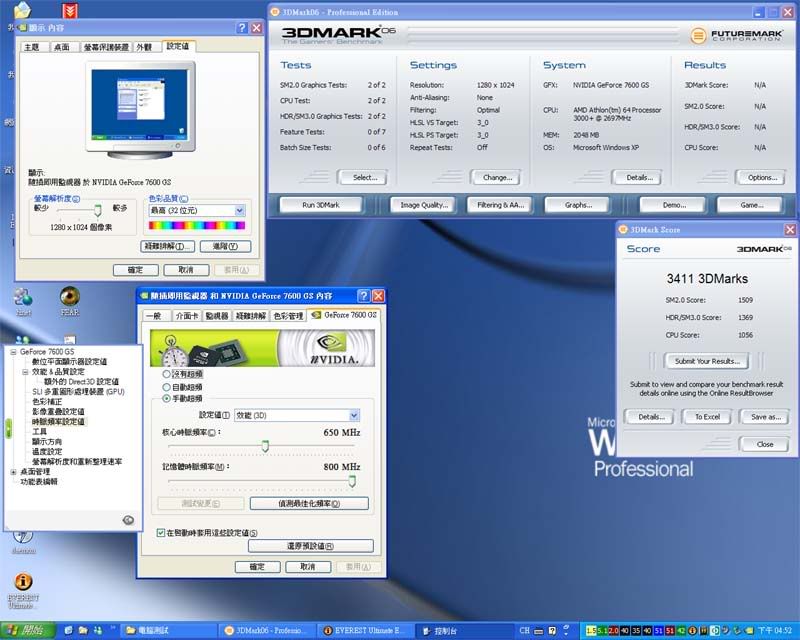Open the daemon desktop shortcut icon
Viewport: 800px width, 640px height.
coord(23,542)
